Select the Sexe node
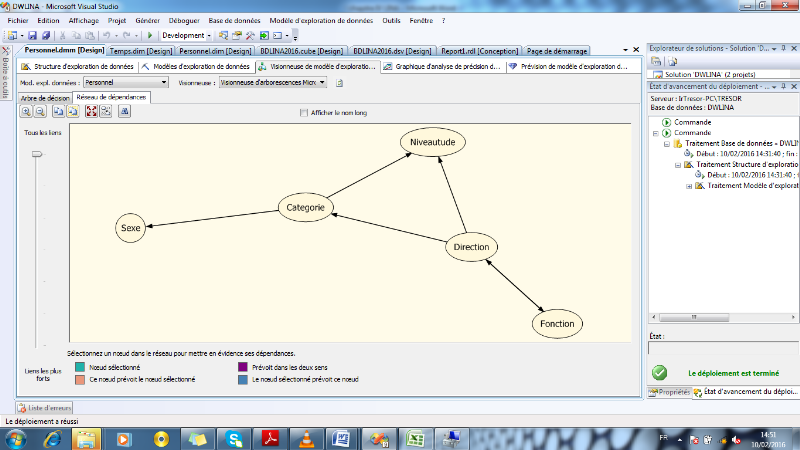This screenshot has height=450, width=800. (131, 228)
